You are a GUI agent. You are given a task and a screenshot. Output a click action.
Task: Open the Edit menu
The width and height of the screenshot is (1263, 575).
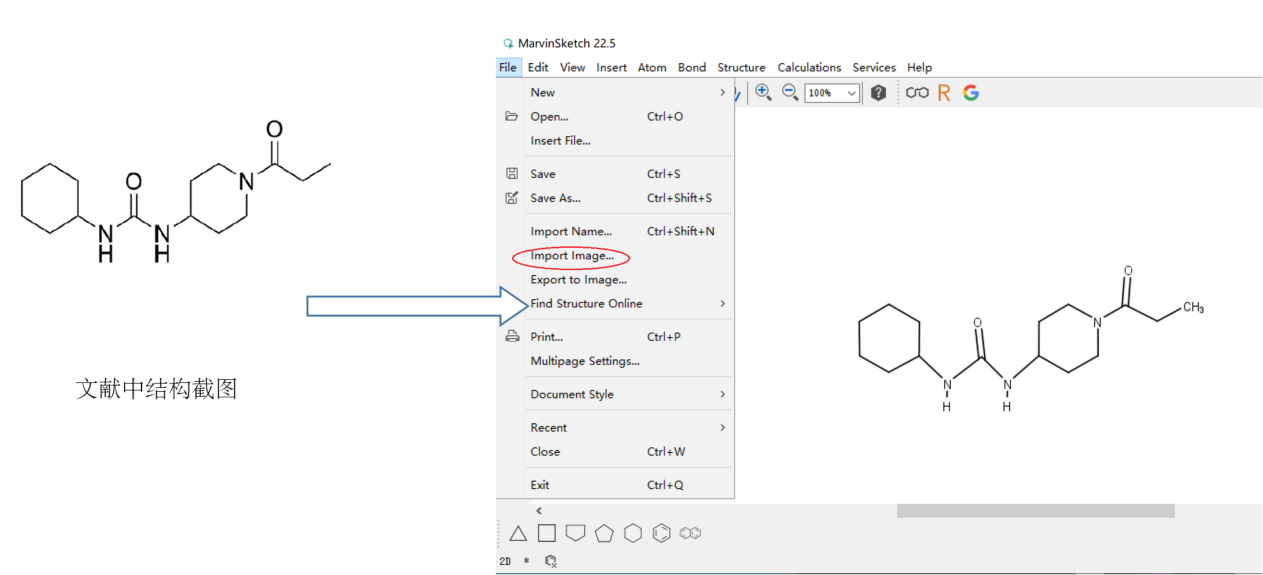point(538,67)
